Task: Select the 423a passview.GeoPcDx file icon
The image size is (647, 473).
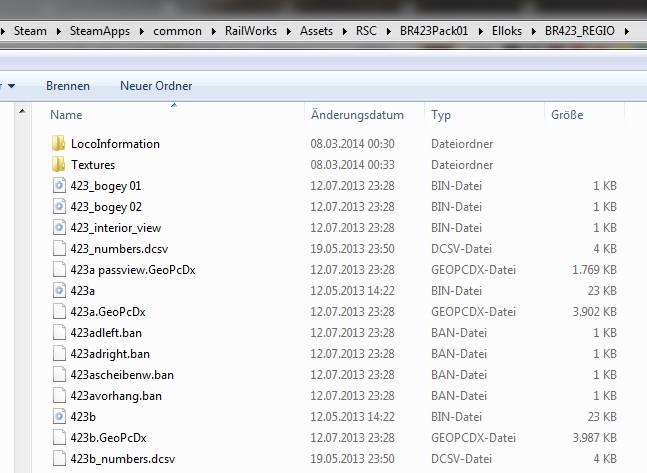Action: [x=59, y=270]
